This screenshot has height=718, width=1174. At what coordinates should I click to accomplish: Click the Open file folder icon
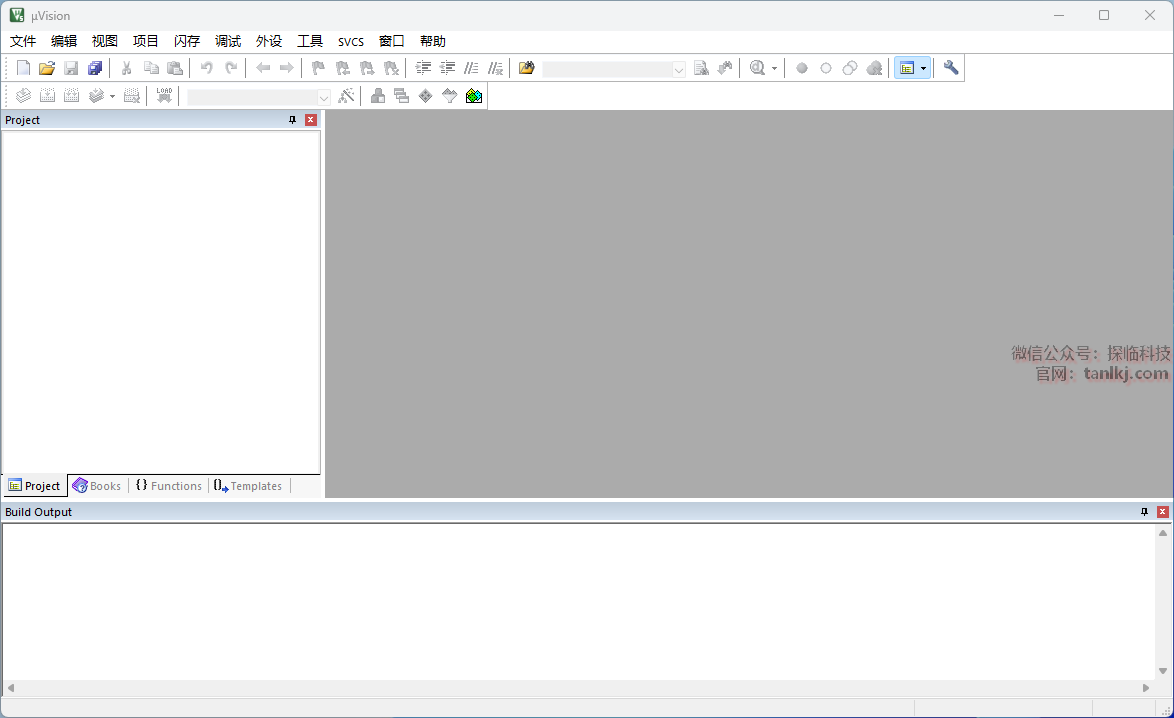[47, 68]
